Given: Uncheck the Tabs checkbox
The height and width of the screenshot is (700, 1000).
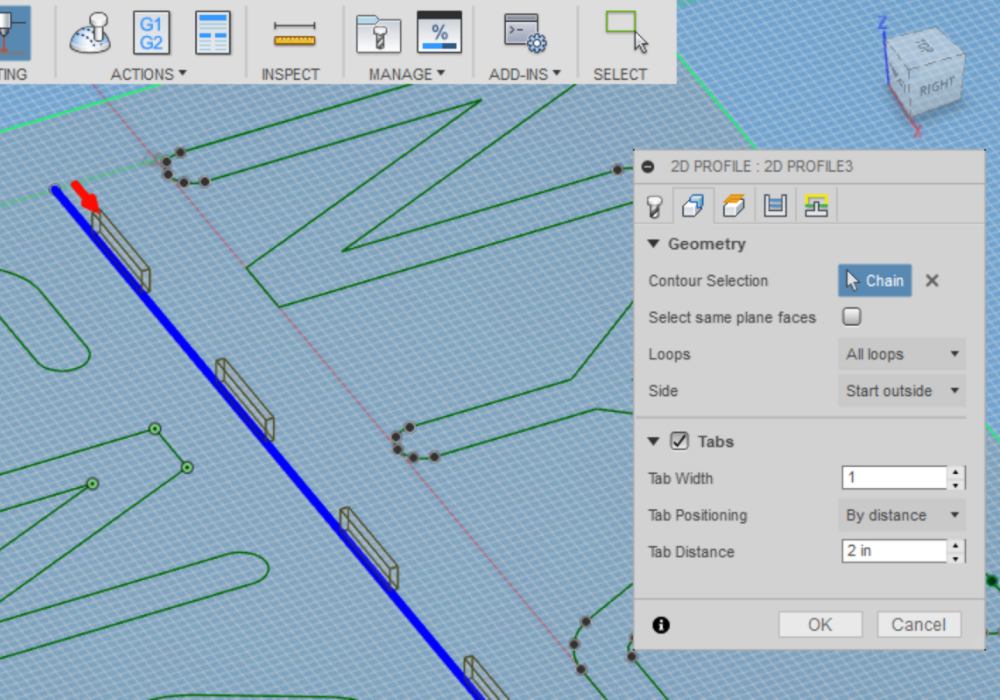Looking at the screenshot, I should click(x=679, y=441).
